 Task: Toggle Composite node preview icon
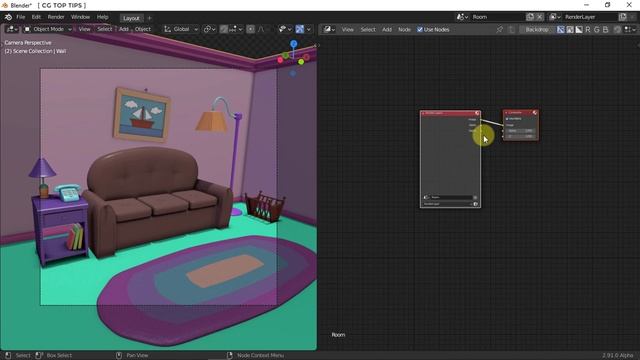(535, 112)
